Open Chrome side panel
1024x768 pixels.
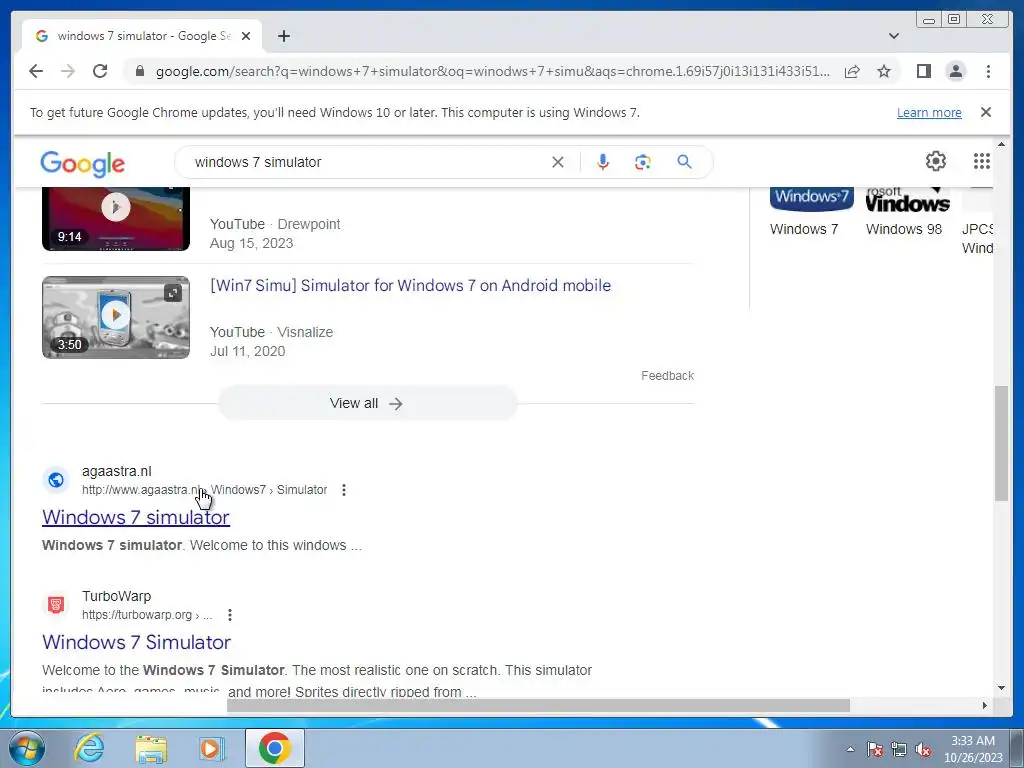coord(923,71)
